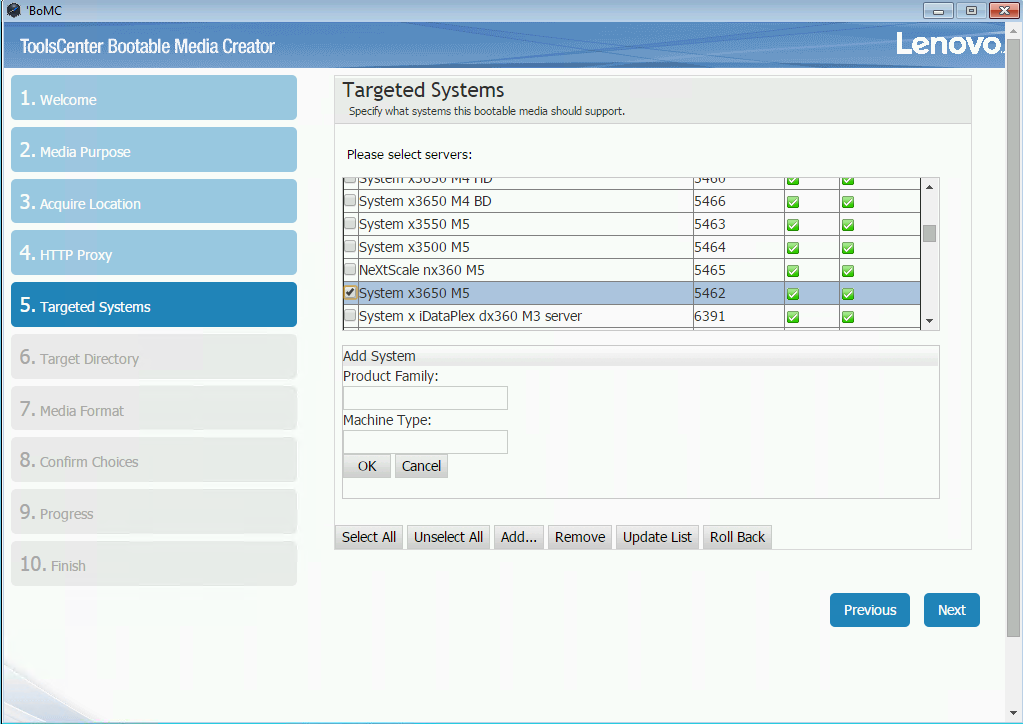Click first green check icon in row 5465
Viewport: 1023px width, 724px height.
coord(793,271)
